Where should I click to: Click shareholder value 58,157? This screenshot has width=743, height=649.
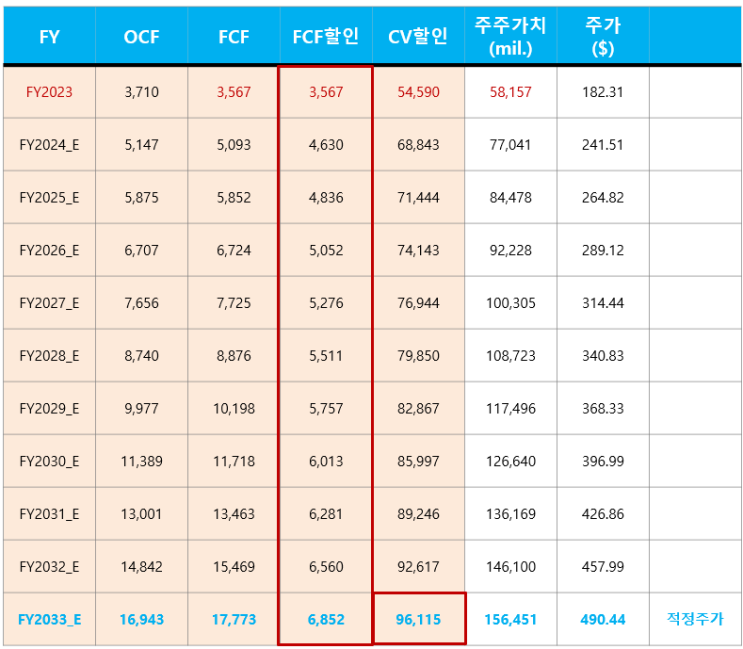pyautogui.click(x=510, y=92)
